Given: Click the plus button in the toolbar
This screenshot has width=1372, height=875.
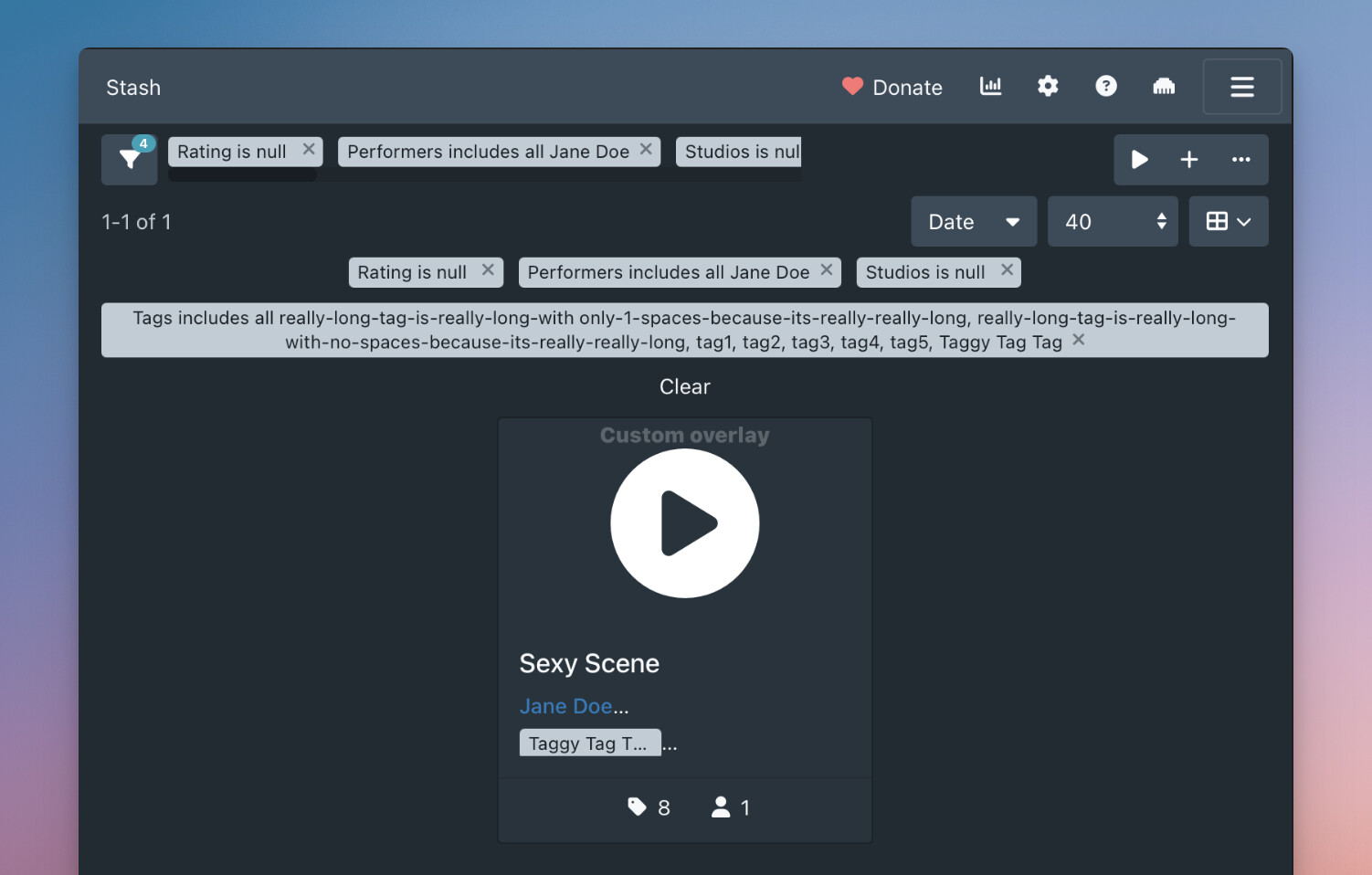Looking at the screenshot, I should click(x=1188, y=160).
